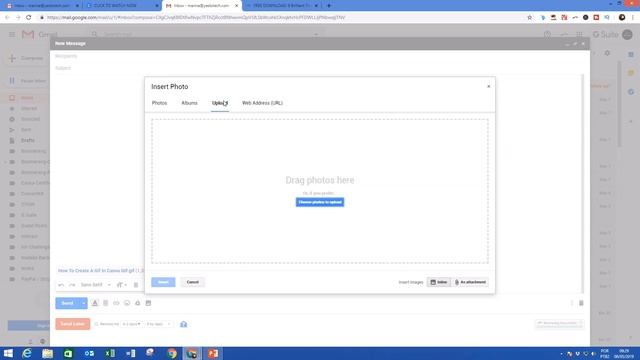Click the disabled Insert button
640x360 pixels.
tap(163, 282)
